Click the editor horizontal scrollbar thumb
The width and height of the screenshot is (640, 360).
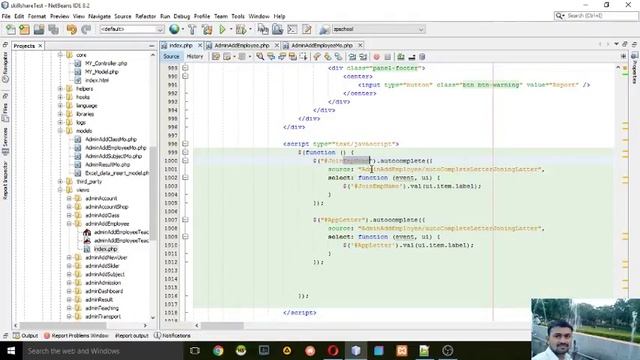222,325
